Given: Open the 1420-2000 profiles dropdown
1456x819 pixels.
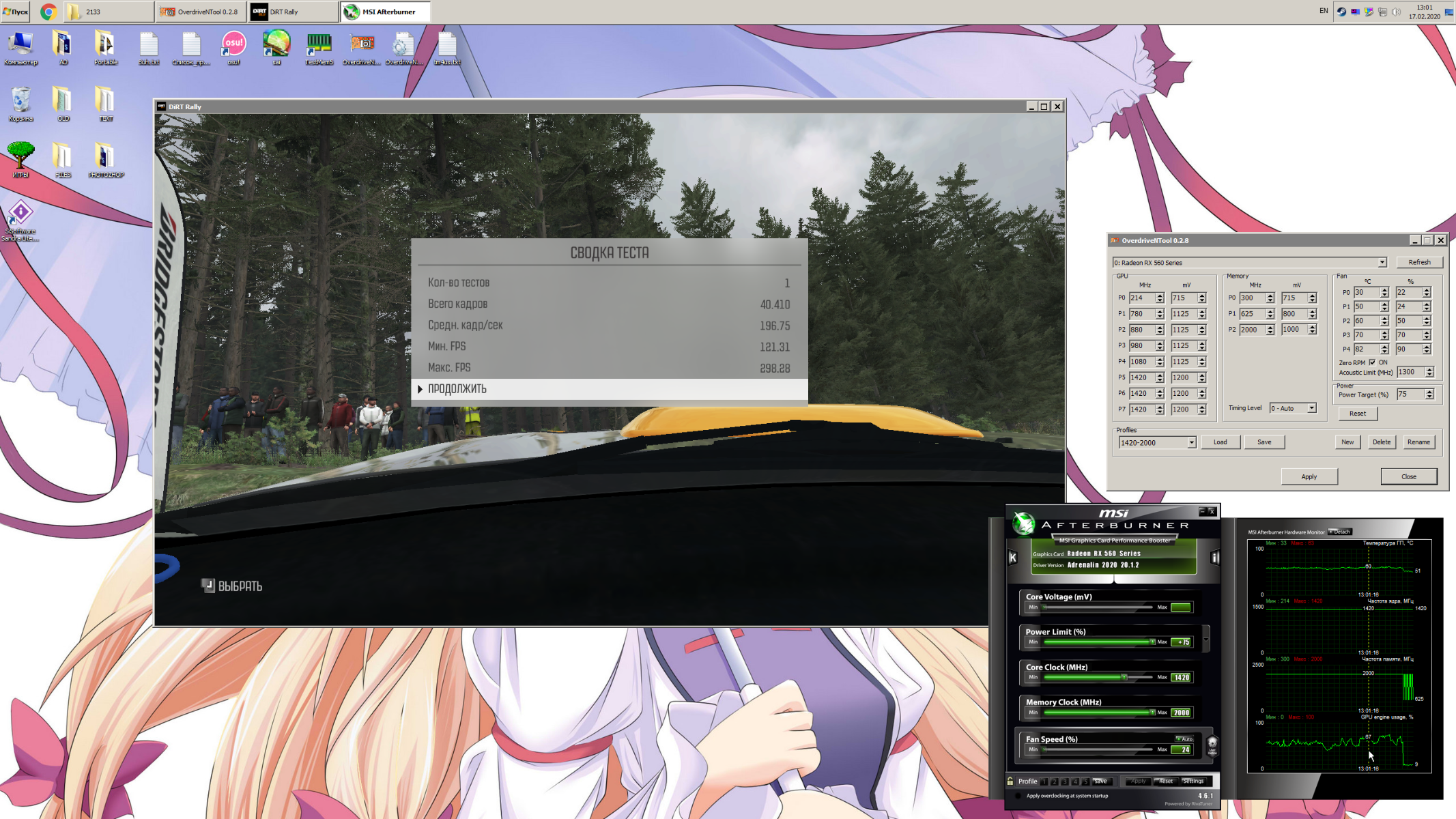Looking at the screenshot, I should [x=1191, y=442].
